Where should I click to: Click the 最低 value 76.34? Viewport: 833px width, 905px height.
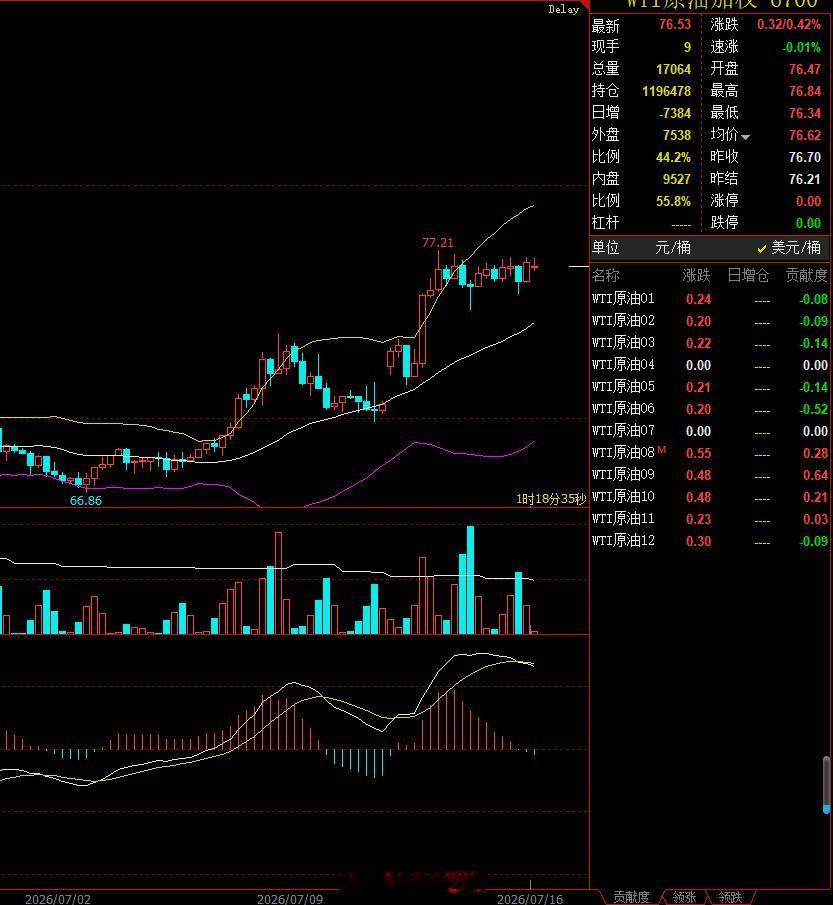(805, 113)
